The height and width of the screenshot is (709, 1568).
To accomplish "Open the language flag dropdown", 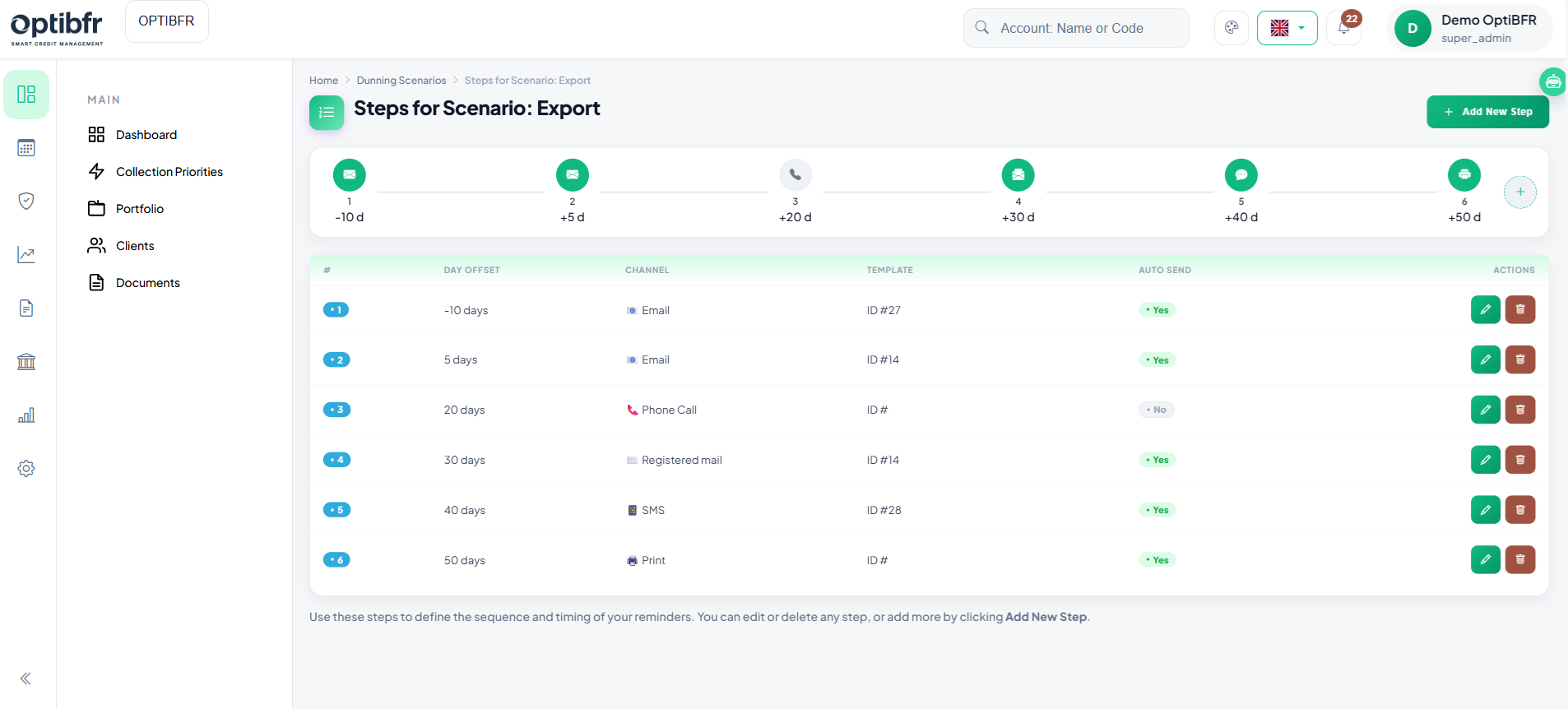I will [1287, 28].
